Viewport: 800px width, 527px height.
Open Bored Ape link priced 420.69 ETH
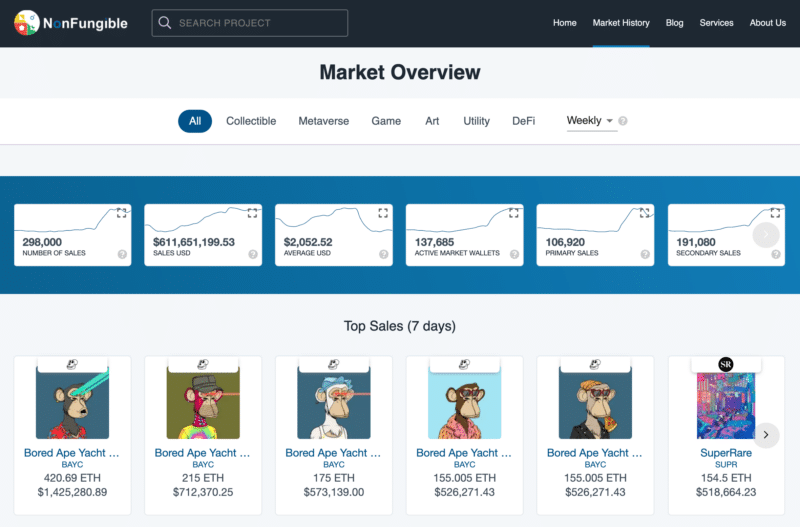(72, 453)
